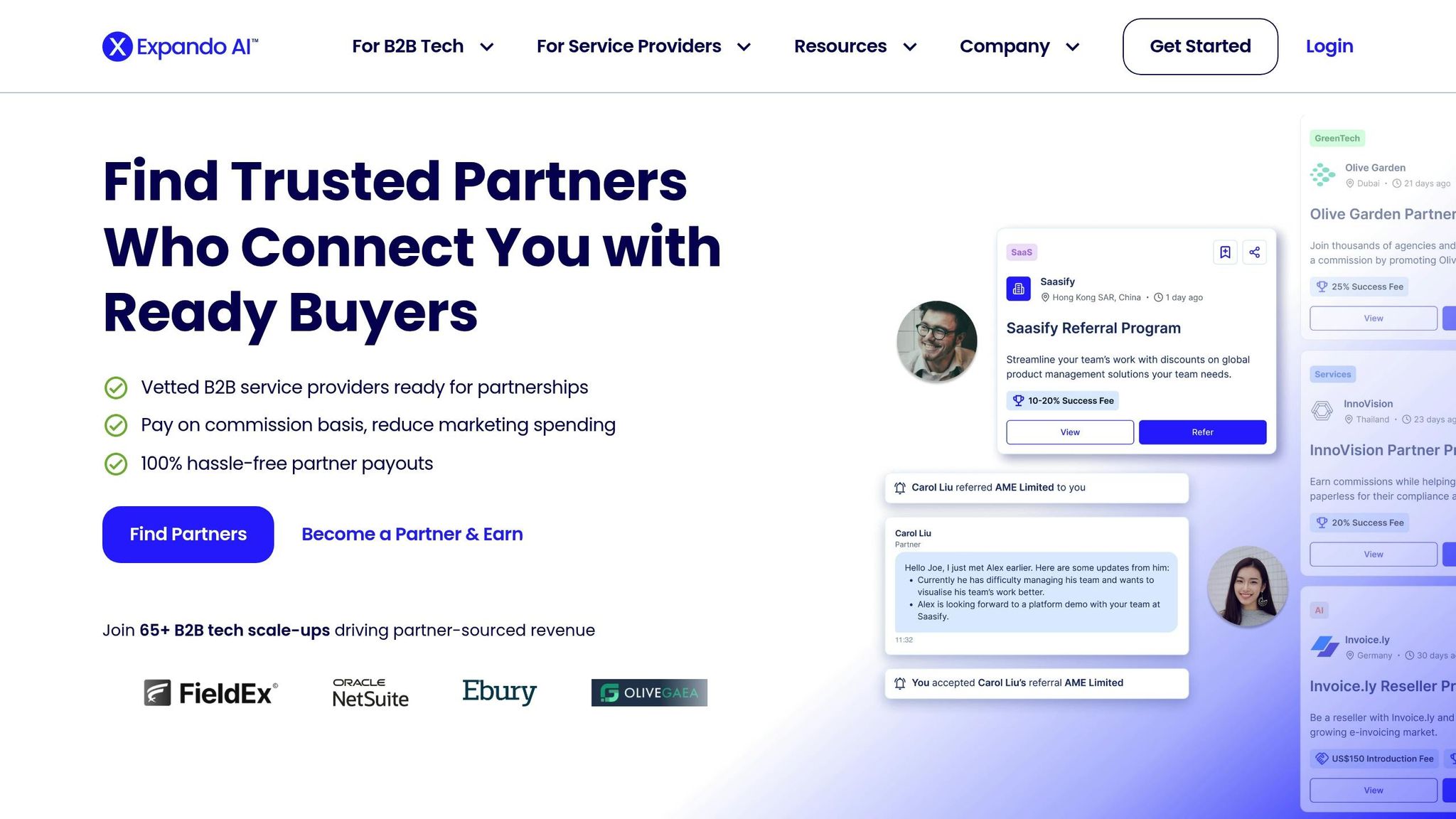Click the Invoice.ly blue logo icon
This screenshot has height=819, width=1456.
point(1324,647)
